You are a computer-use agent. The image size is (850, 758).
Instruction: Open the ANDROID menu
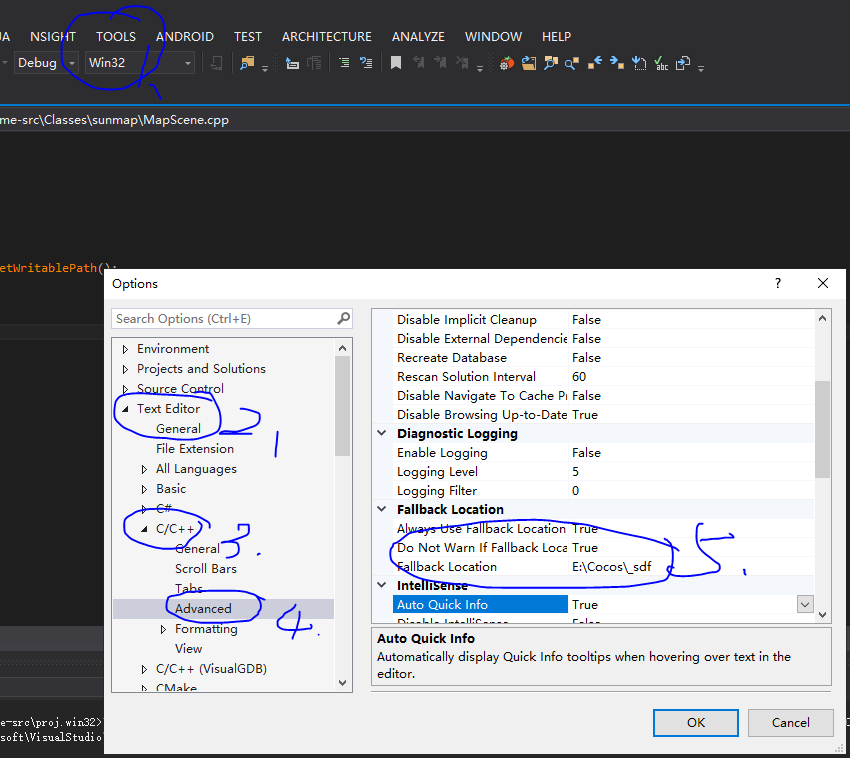click(185, 36)
